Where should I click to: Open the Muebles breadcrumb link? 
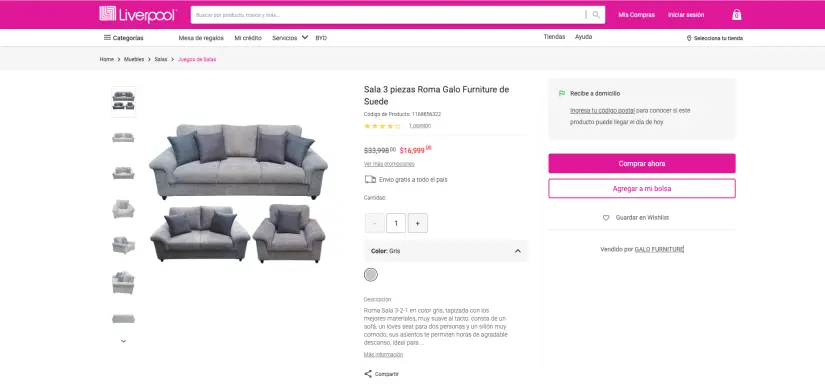(134, 59)
